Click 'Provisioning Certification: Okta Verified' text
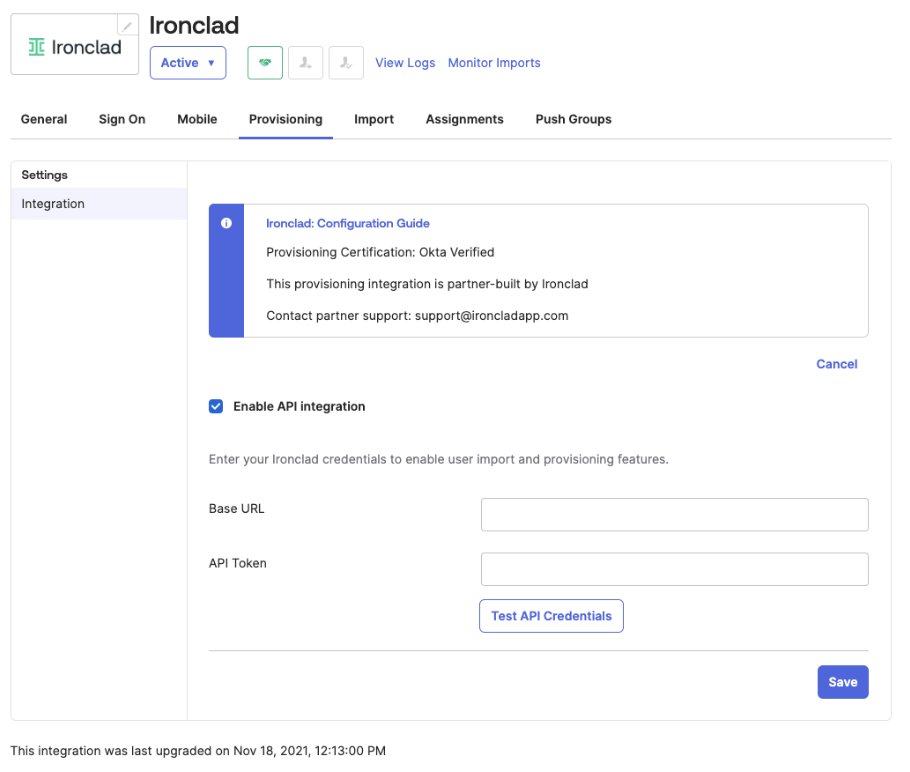 point(380,252)
